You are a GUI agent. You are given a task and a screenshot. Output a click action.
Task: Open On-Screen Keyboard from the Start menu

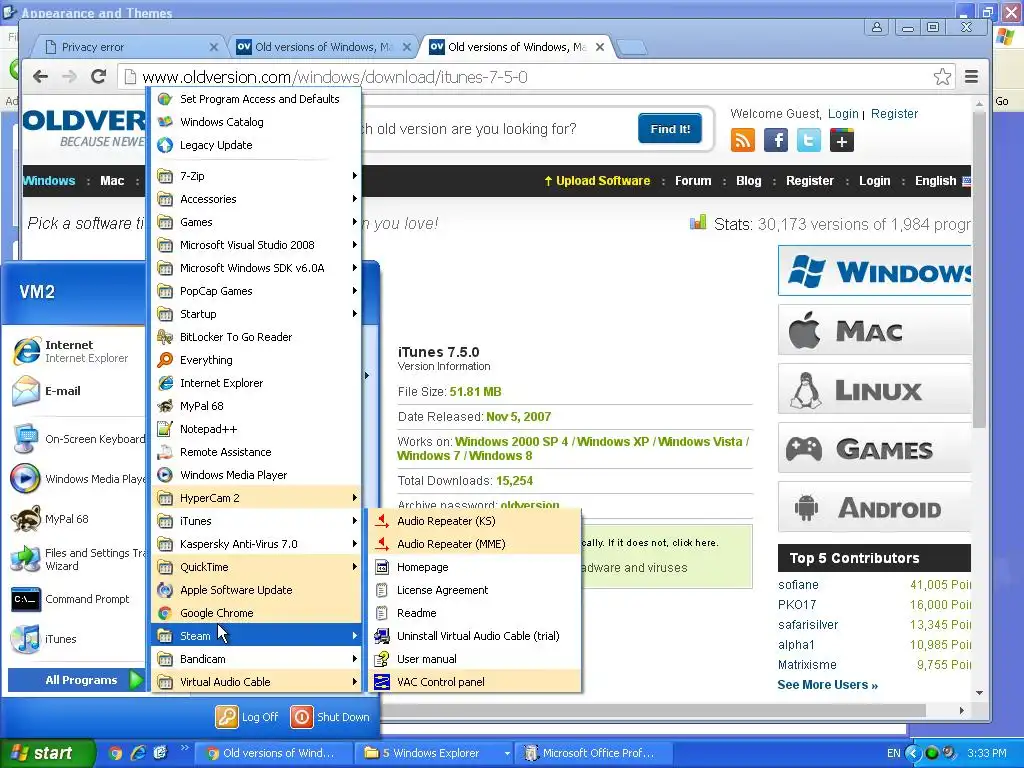click(76, 439)
